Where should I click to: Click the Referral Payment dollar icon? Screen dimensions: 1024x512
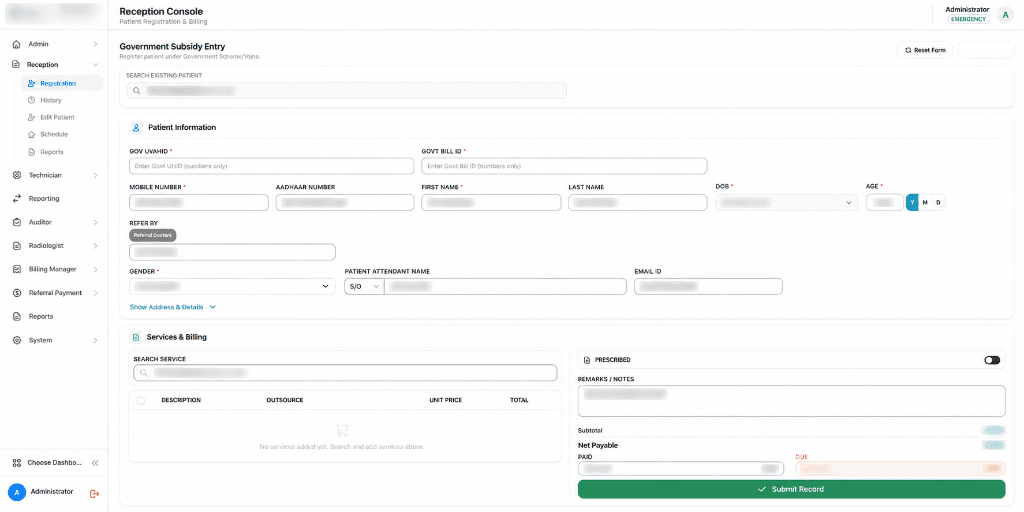tap(16, 293)
